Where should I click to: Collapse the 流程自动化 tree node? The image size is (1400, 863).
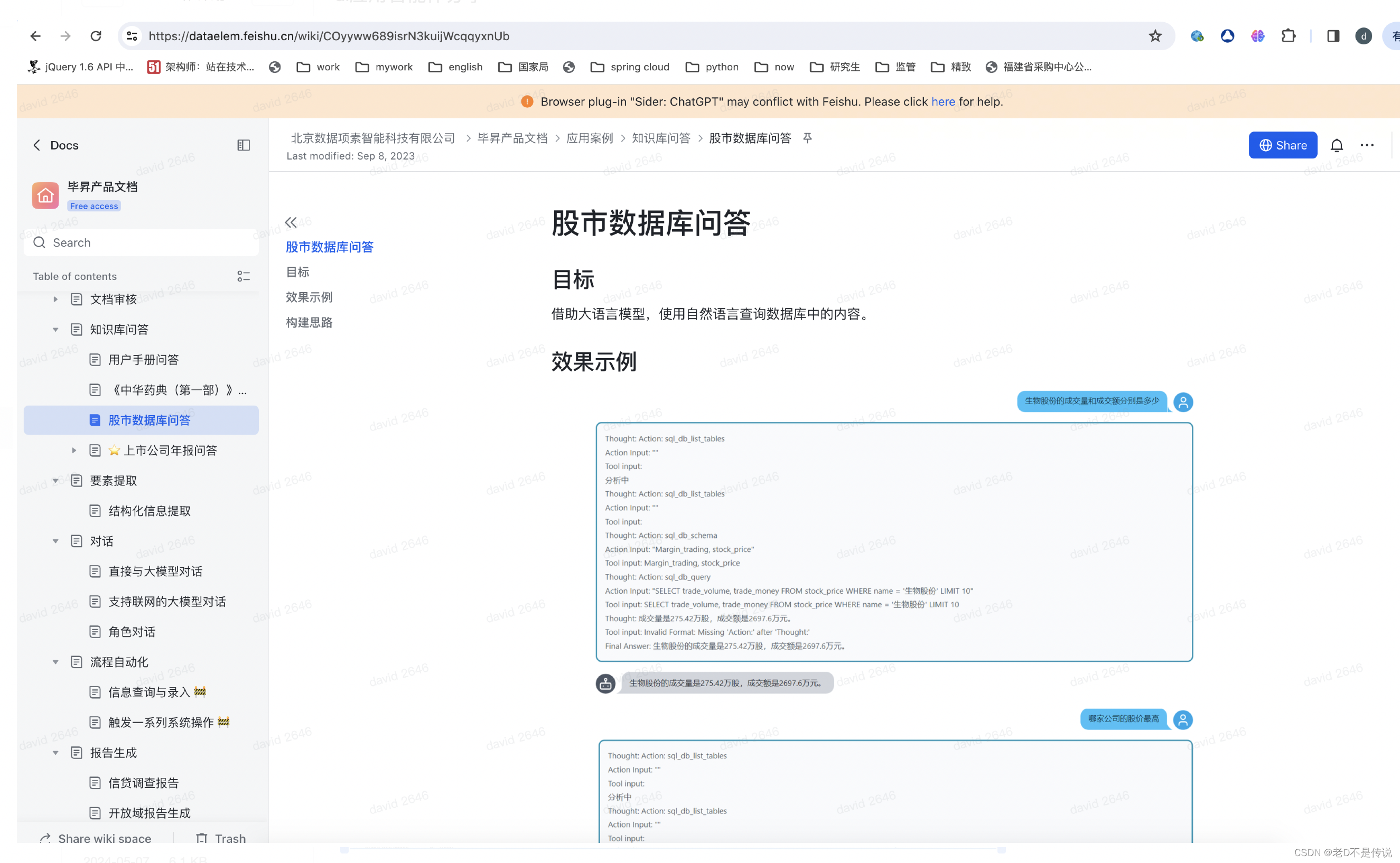tap(55, 662)
